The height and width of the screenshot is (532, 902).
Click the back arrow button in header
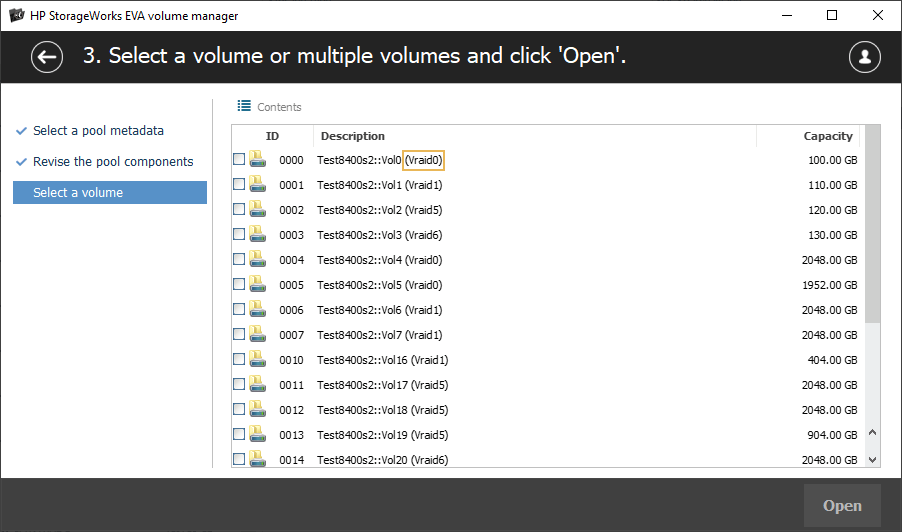[x=47, y=57]
